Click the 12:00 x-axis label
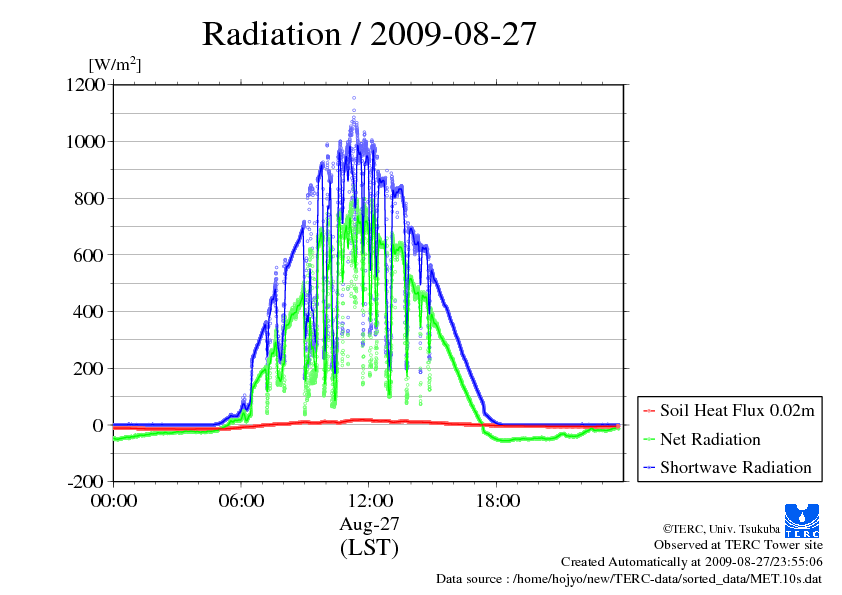Image resolution: width=842 pixels, height=595 pixels. pos(369,501)
